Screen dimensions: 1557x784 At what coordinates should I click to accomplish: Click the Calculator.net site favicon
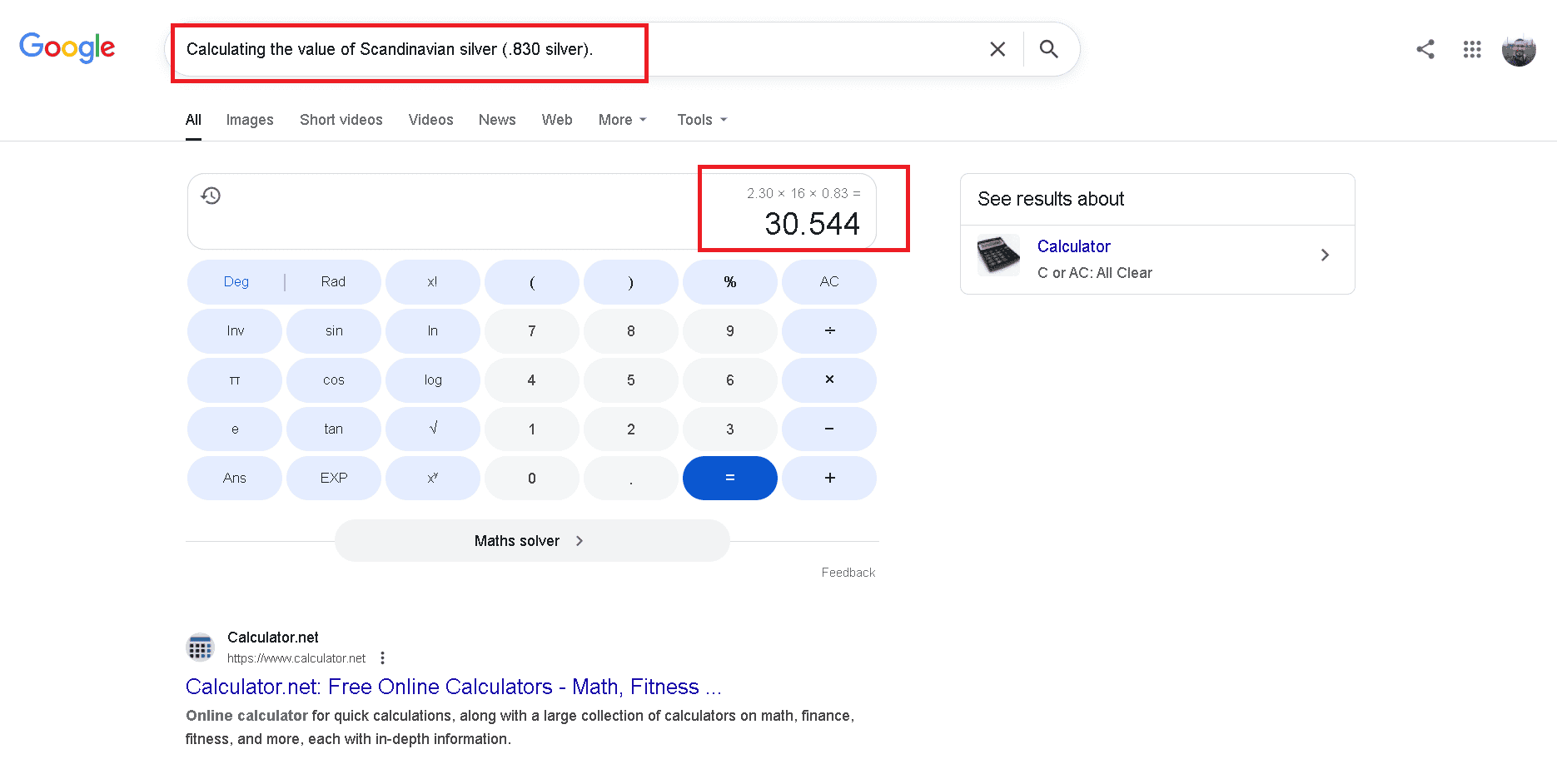click(x=200, y=647)
